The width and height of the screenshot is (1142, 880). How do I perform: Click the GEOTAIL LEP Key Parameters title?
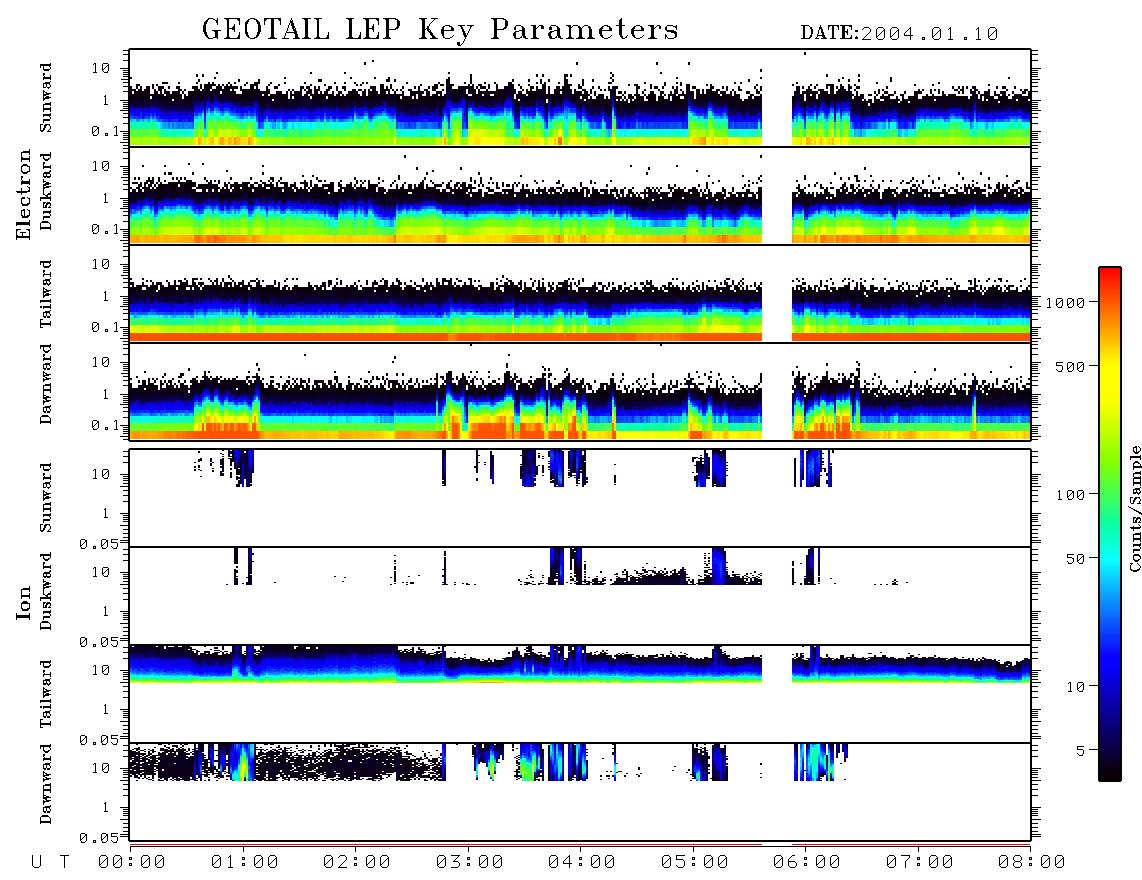[x=440, y=30]
